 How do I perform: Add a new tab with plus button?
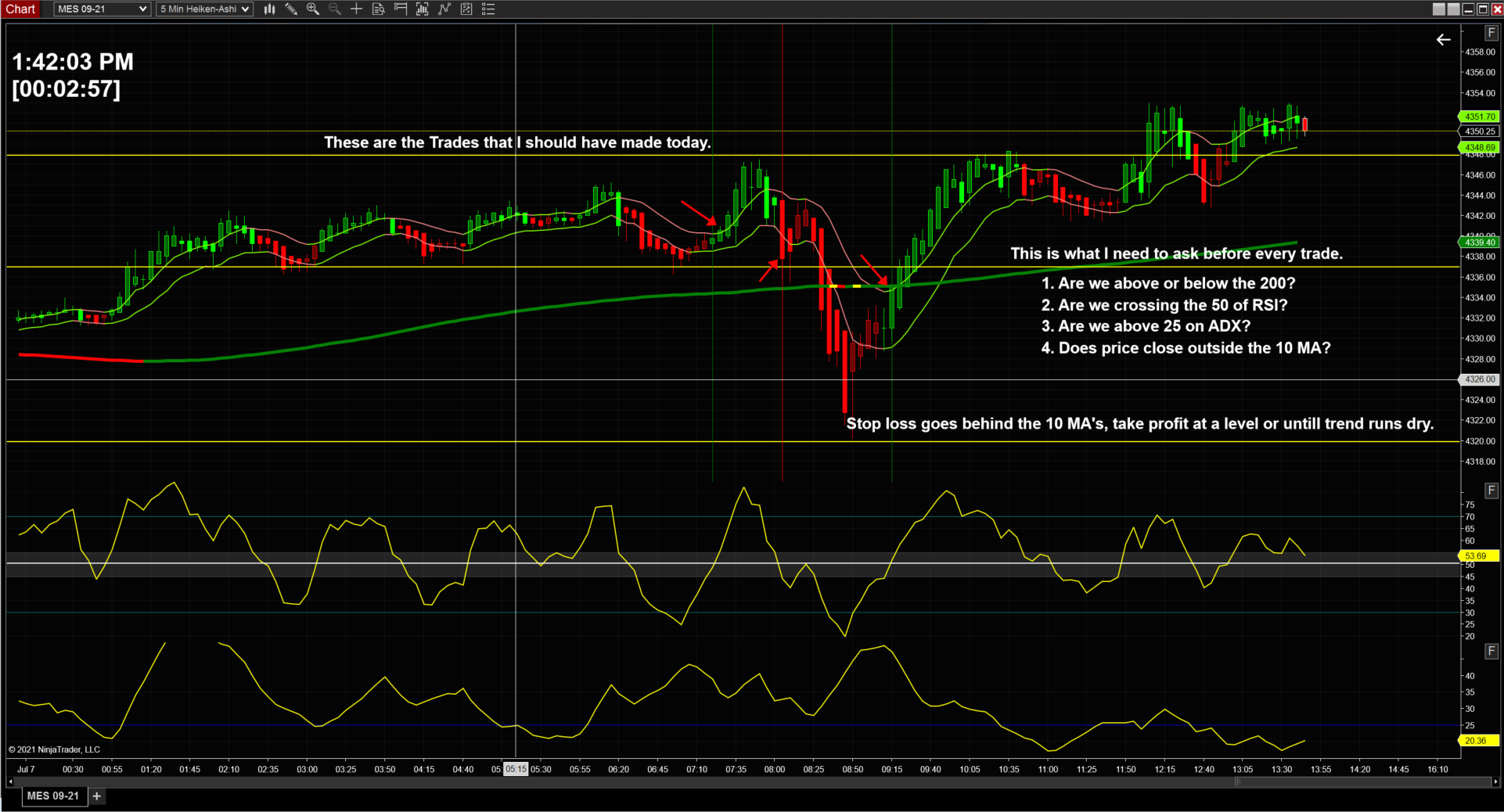coord(97,796)
